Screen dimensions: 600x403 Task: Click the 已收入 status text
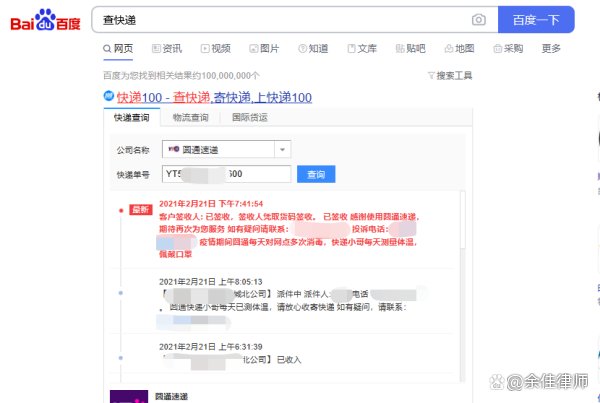coord(289,360)
